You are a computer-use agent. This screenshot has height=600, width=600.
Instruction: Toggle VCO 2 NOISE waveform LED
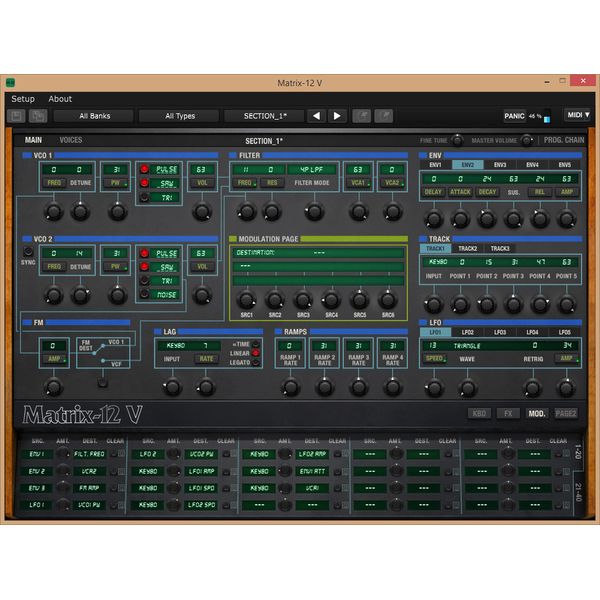click(144, 294)
